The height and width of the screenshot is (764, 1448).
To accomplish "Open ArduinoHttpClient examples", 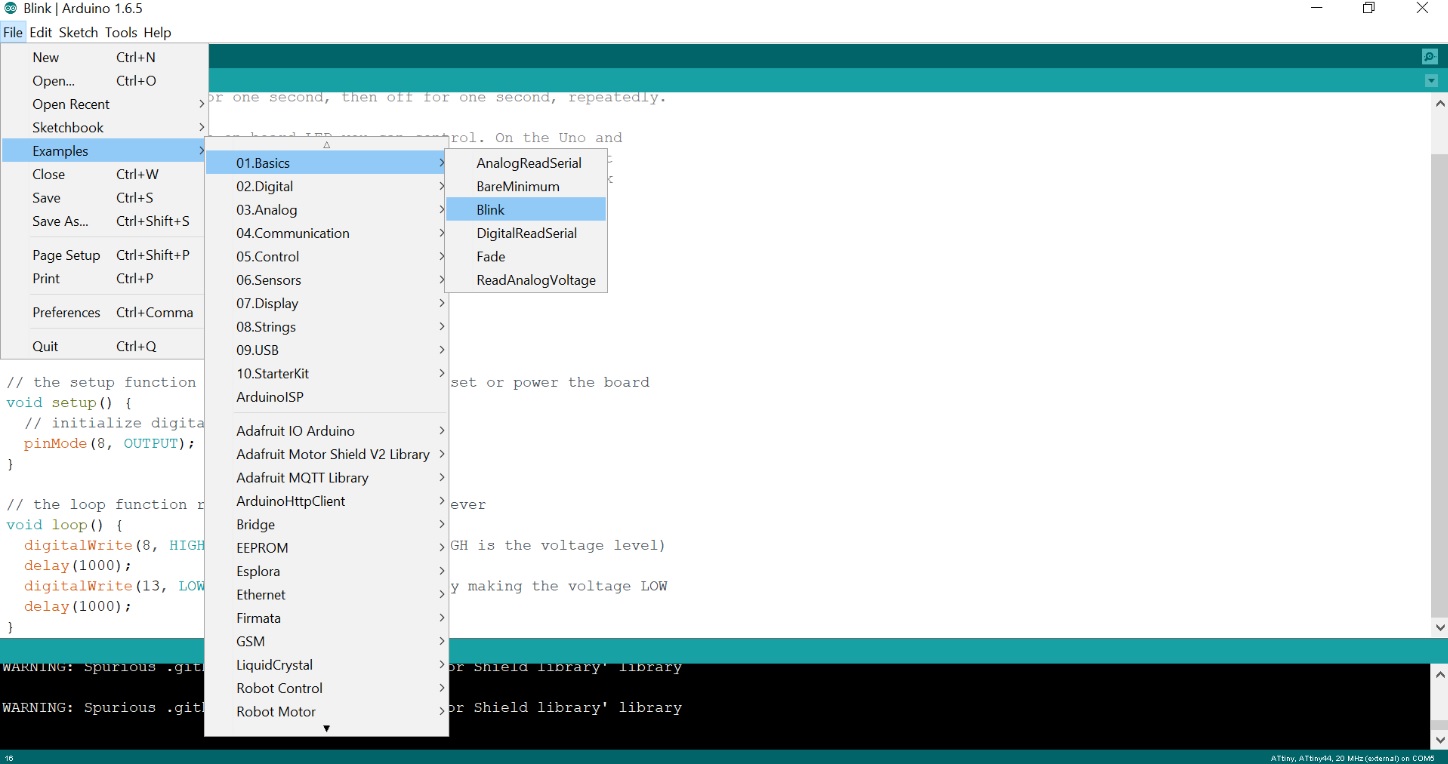I will pos(326,501).
